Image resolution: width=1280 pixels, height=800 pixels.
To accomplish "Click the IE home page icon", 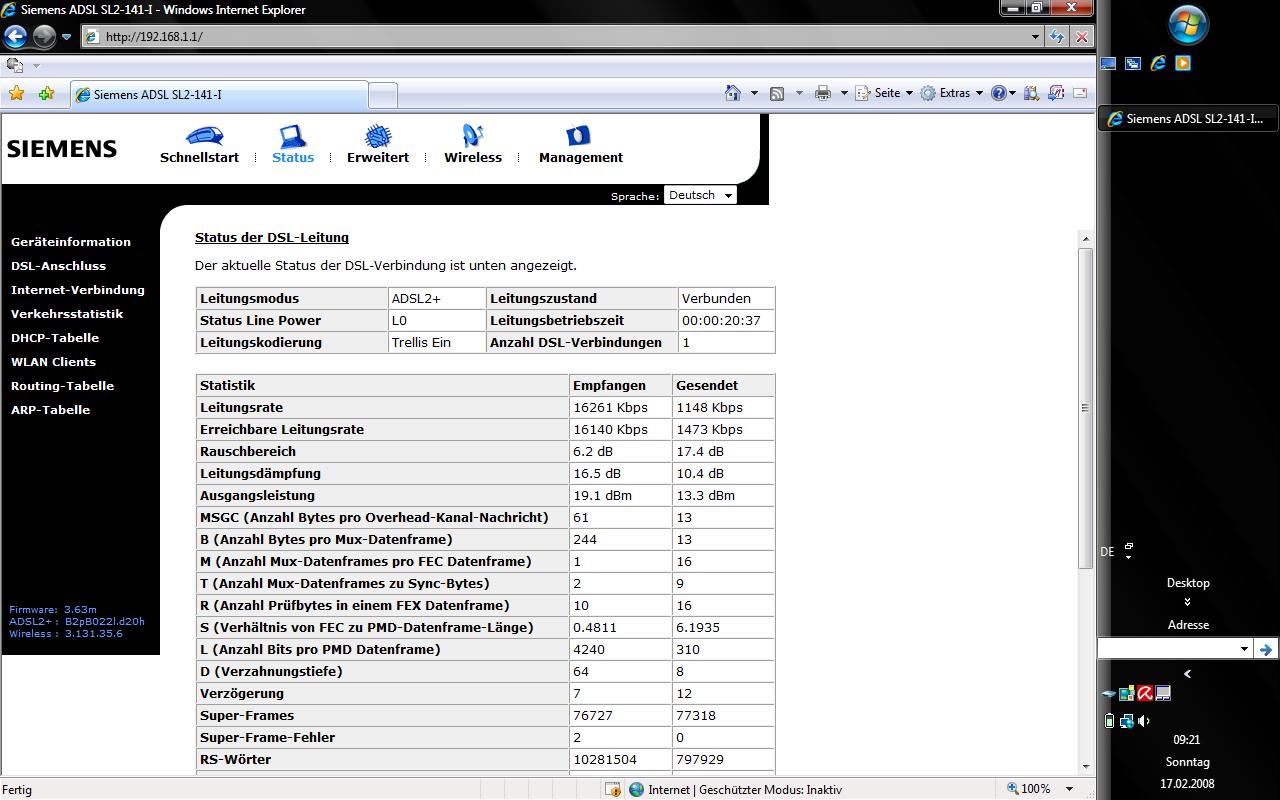I will click(733, 93).
